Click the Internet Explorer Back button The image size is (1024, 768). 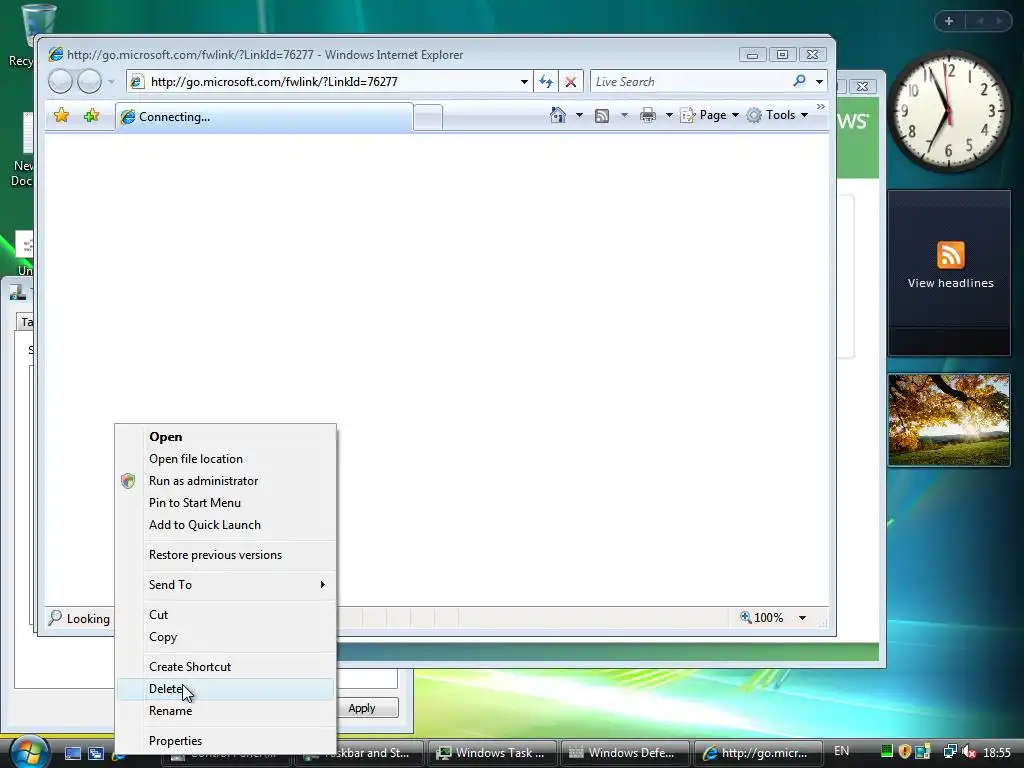click(x=60, y=82)
